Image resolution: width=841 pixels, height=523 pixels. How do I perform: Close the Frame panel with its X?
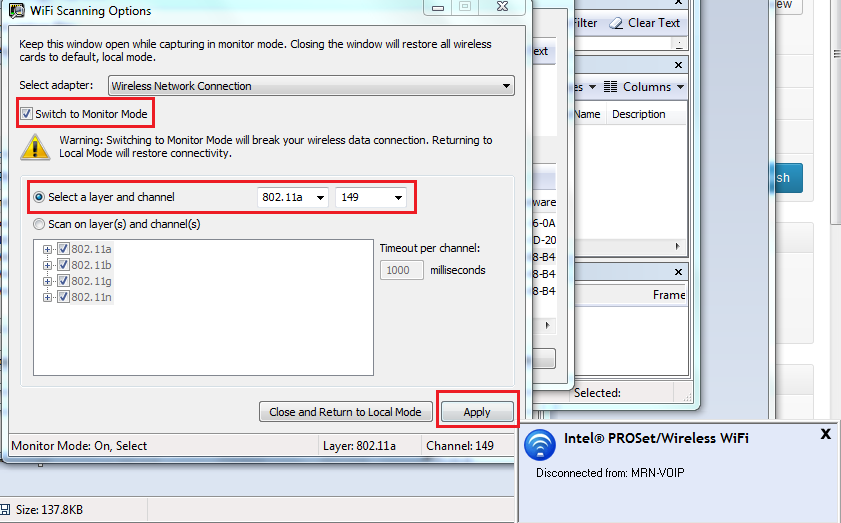tap(681, 272)
